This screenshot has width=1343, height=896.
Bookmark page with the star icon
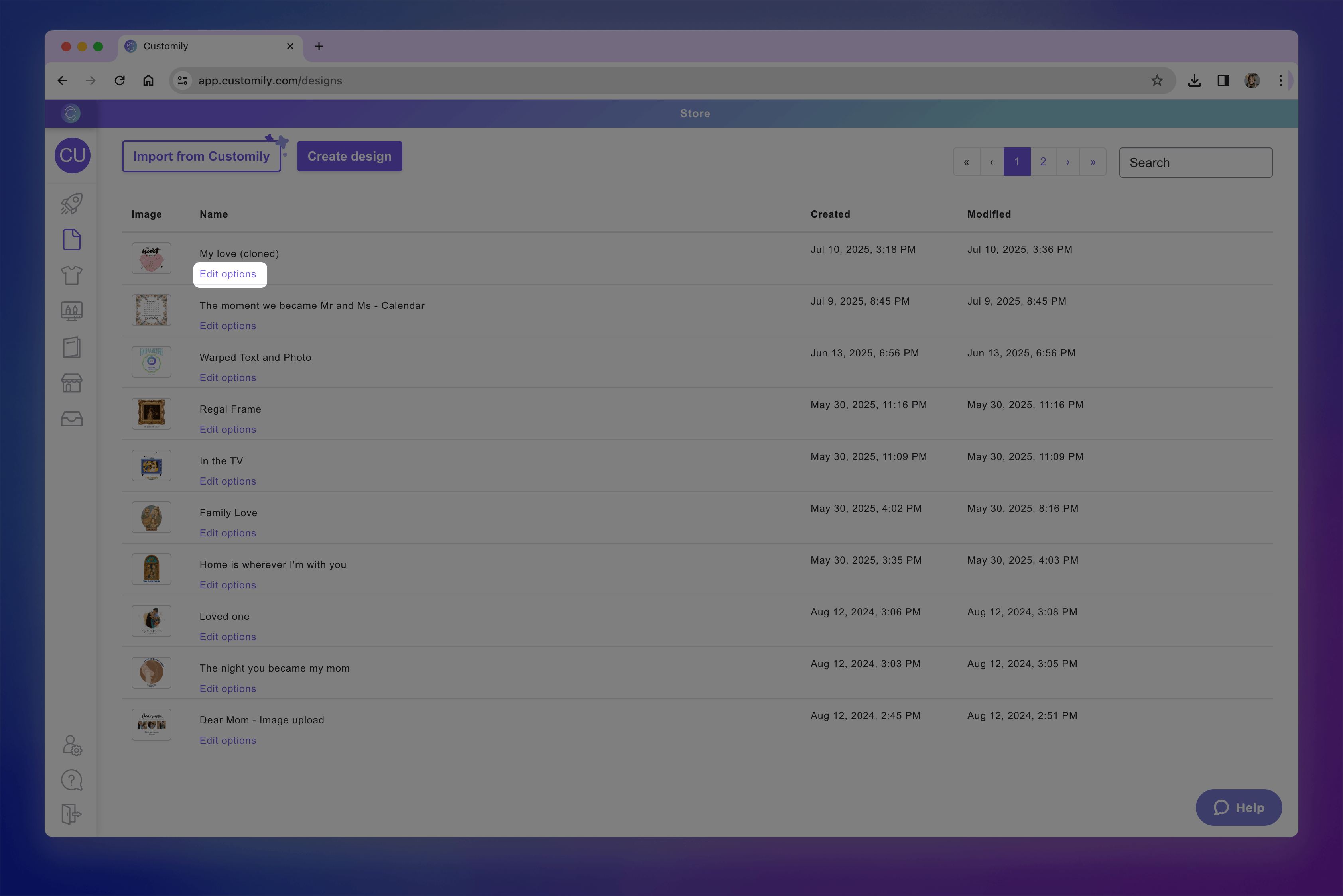(x=1157, y=81)
